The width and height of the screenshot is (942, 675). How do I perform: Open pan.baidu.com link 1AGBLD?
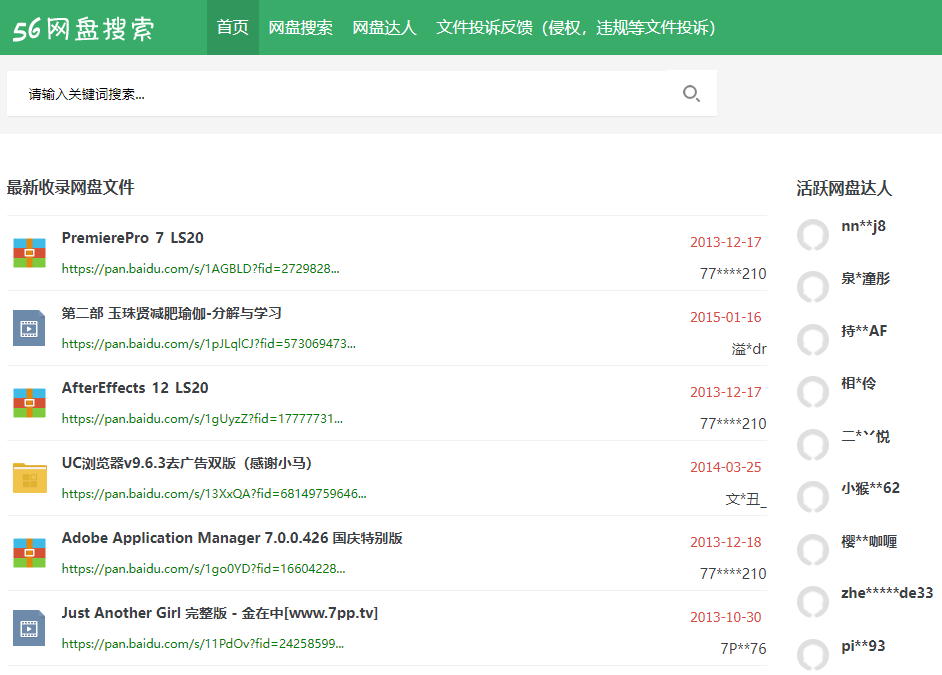201,269
